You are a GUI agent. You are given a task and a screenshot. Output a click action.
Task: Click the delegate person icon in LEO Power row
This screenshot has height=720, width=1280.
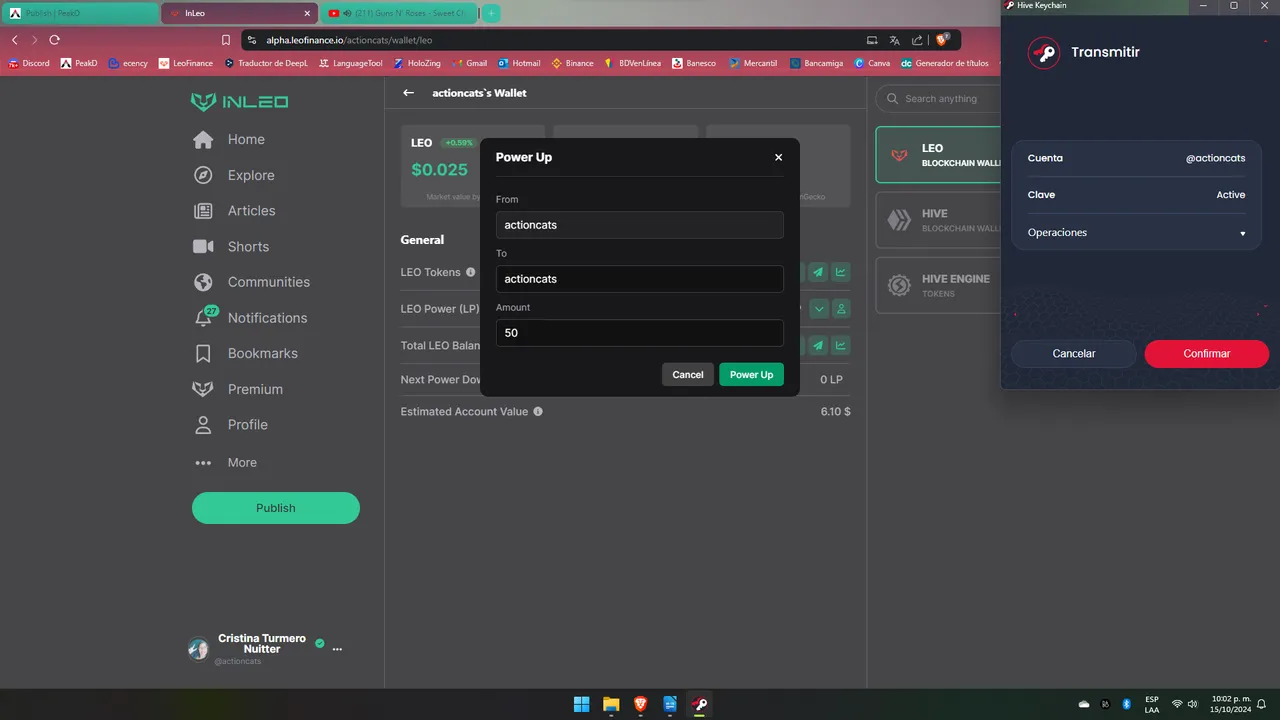click(841, 309)
